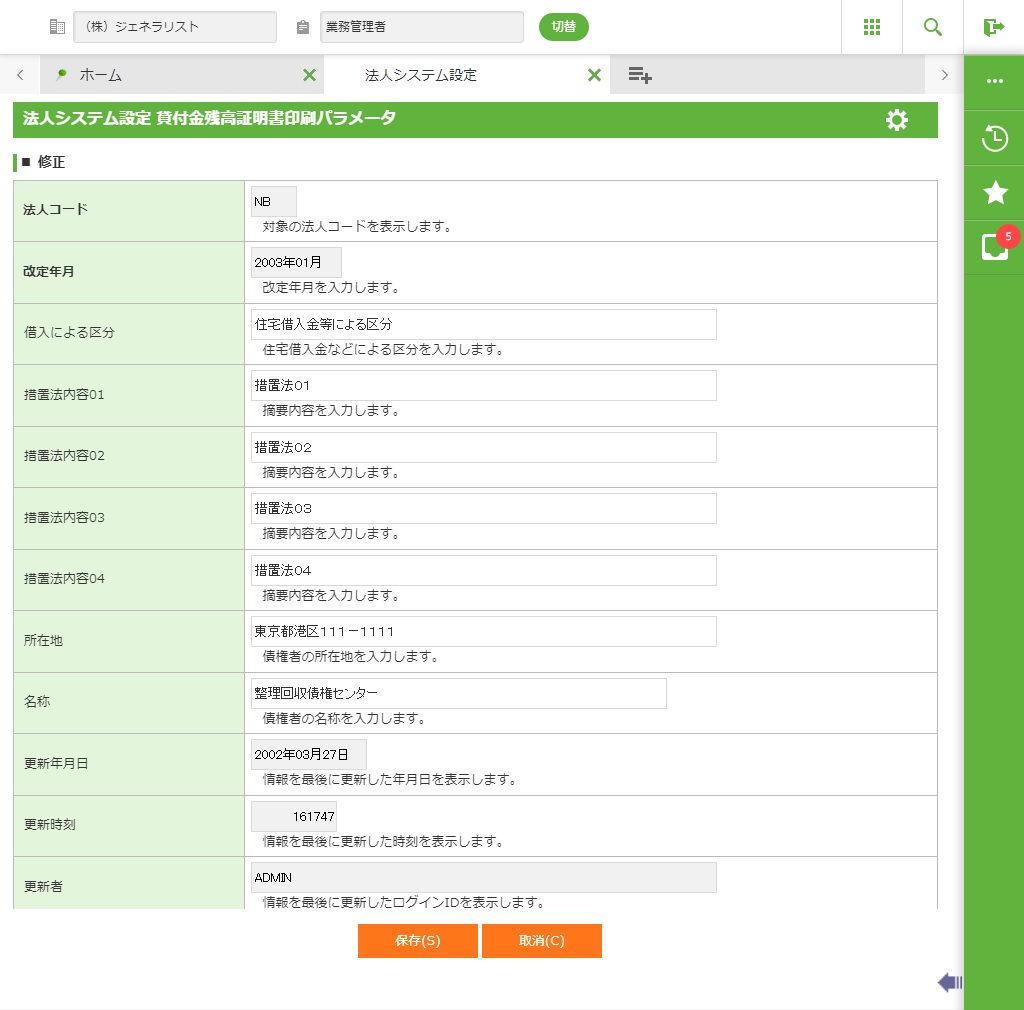Click the logout icon in top-right corner
This screenshot has height=1010, width=1024.
click(x=993, y=27)
